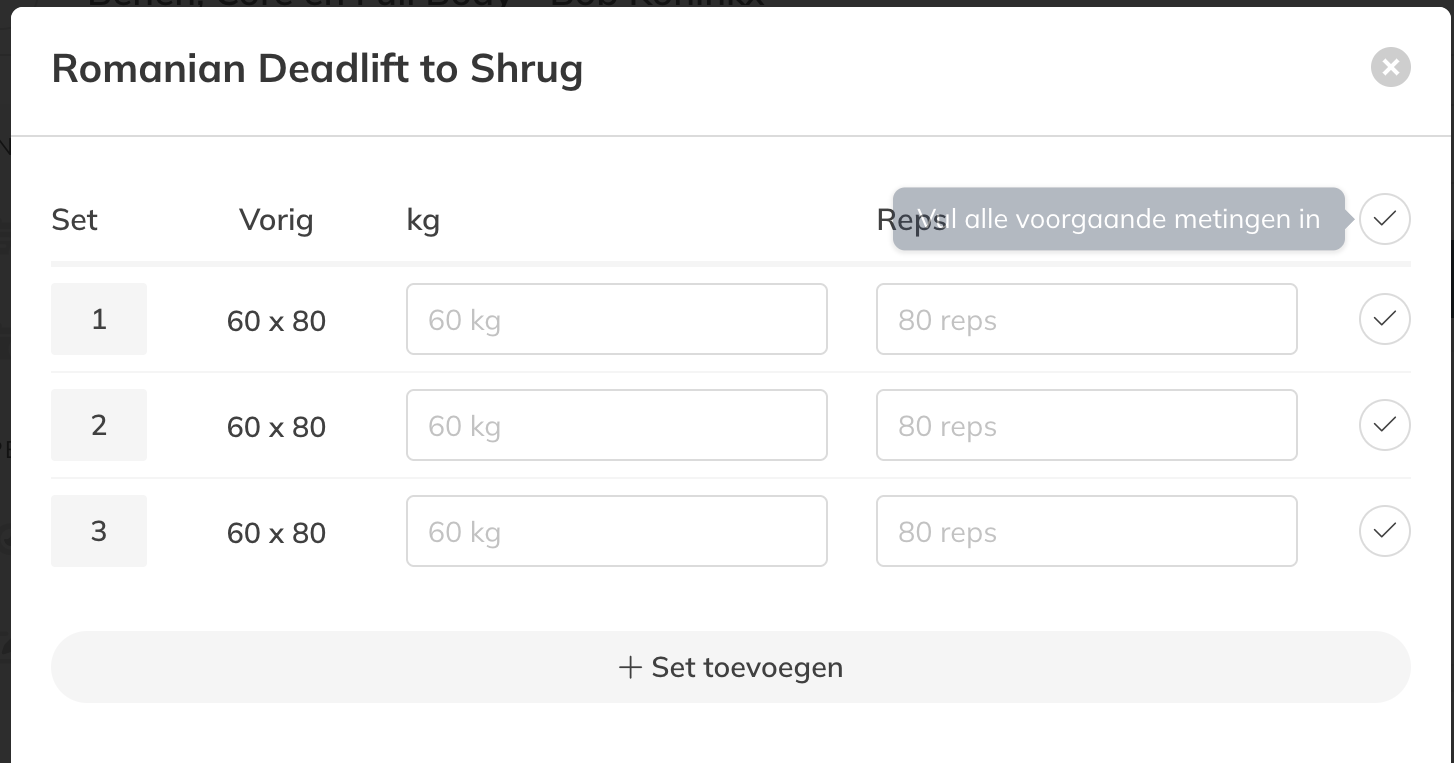The width and height of the screenshot is (1454, 763).
Task: Click the fill all previous measurements checkmark
Action: click(1384, 219)
